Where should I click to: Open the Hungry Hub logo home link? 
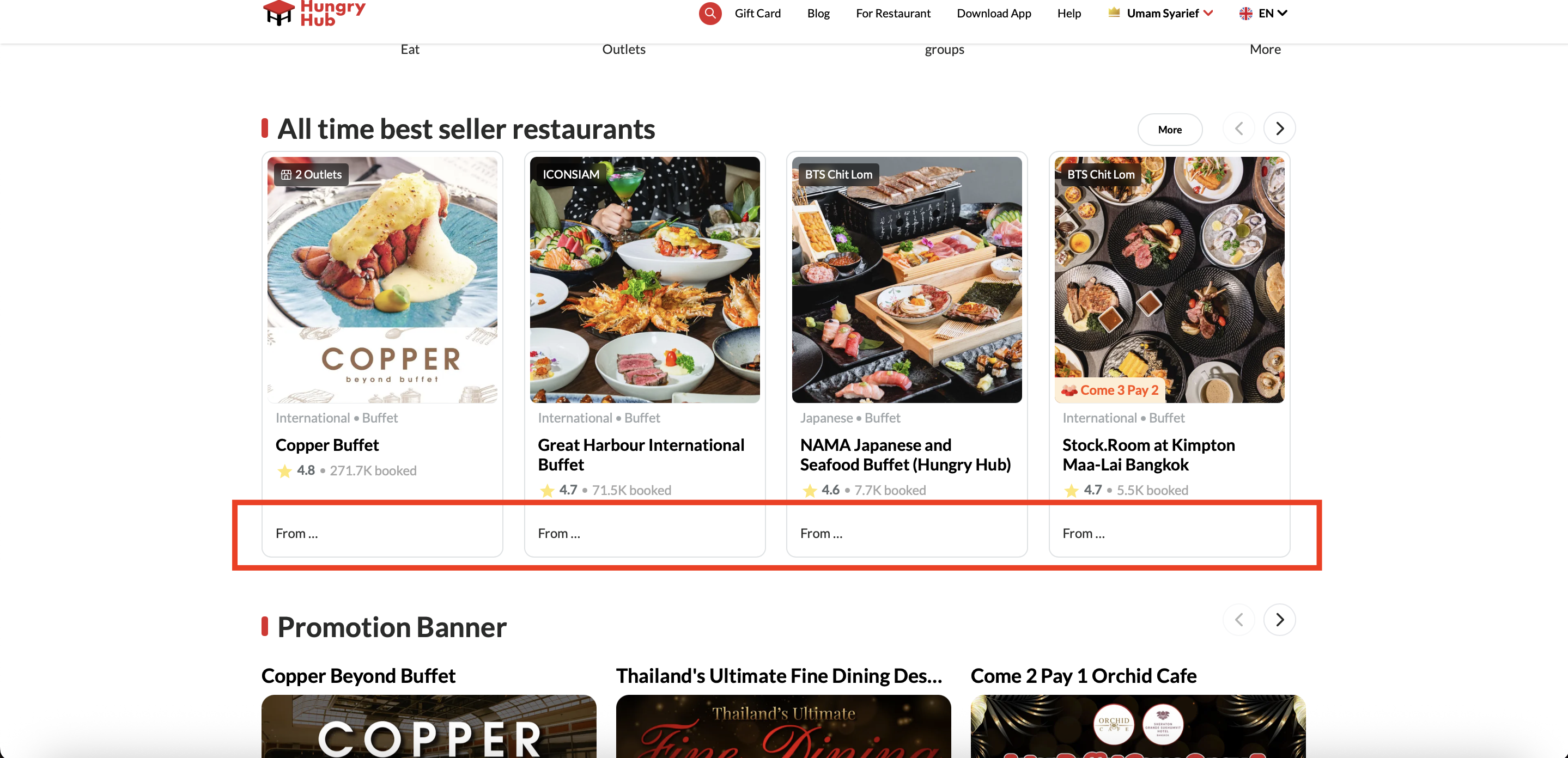[x=314, y=13]
